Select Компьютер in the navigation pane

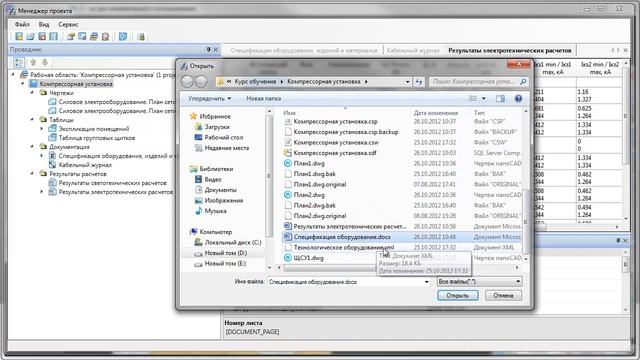[216, 232]
